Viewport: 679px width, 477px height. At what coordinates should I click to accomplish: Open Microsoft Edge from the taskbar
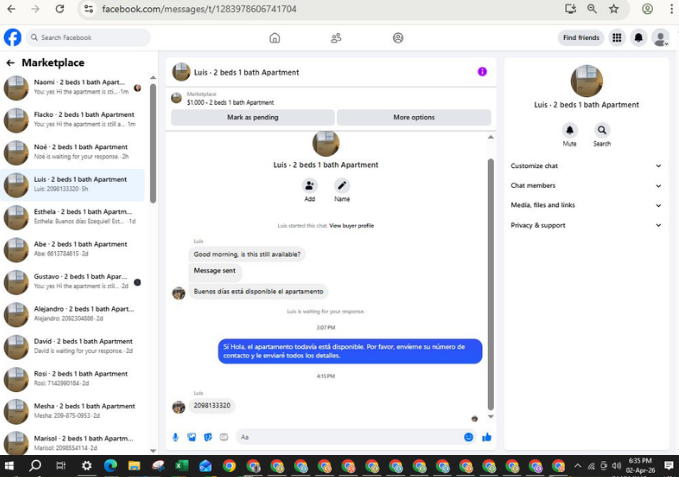(x=110, y=466)
